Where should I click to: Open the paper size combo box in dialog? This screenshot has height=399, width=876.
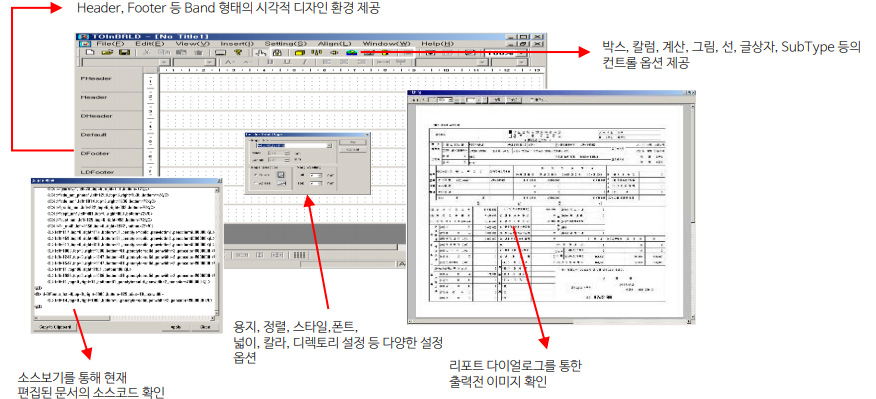[294, 145]
